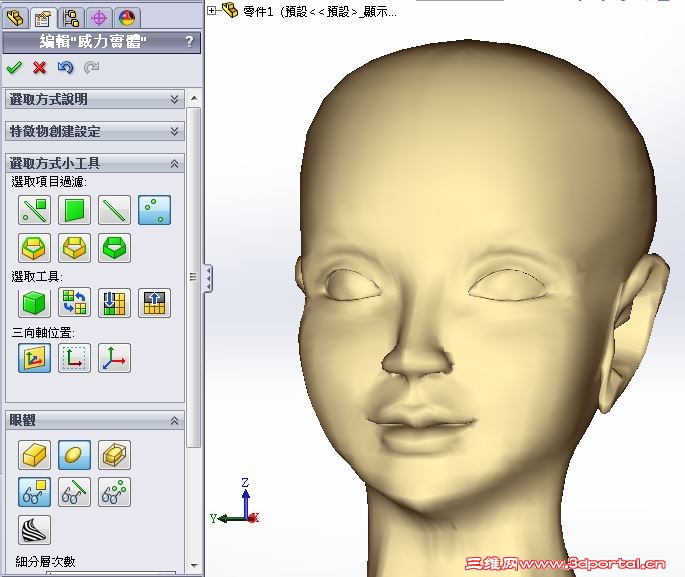
Task: Click the panel scrollbar down arrow
Action: tap(194, 566)
